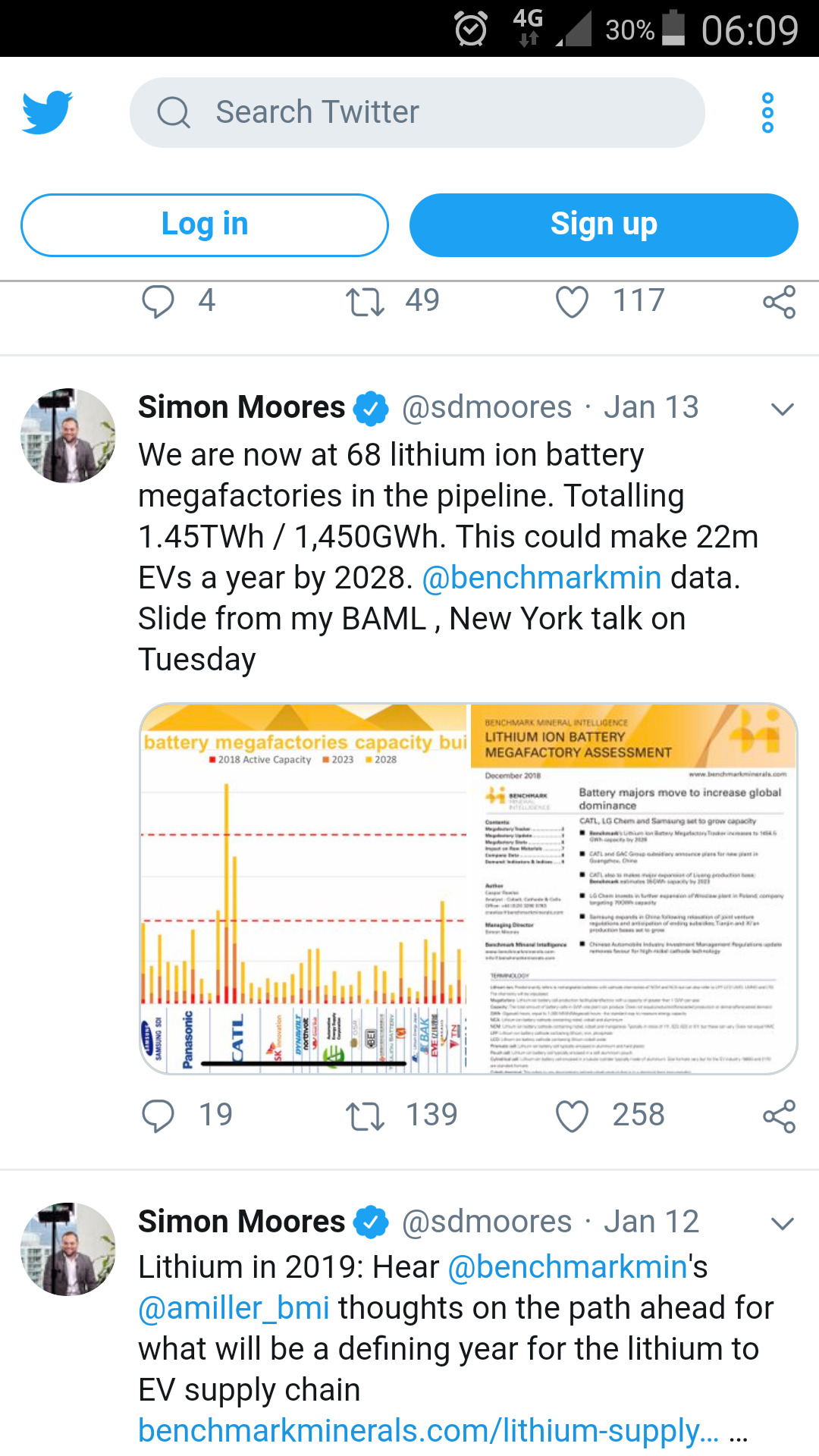
Task: Click the Sign up button
Action: coord(604,225)
